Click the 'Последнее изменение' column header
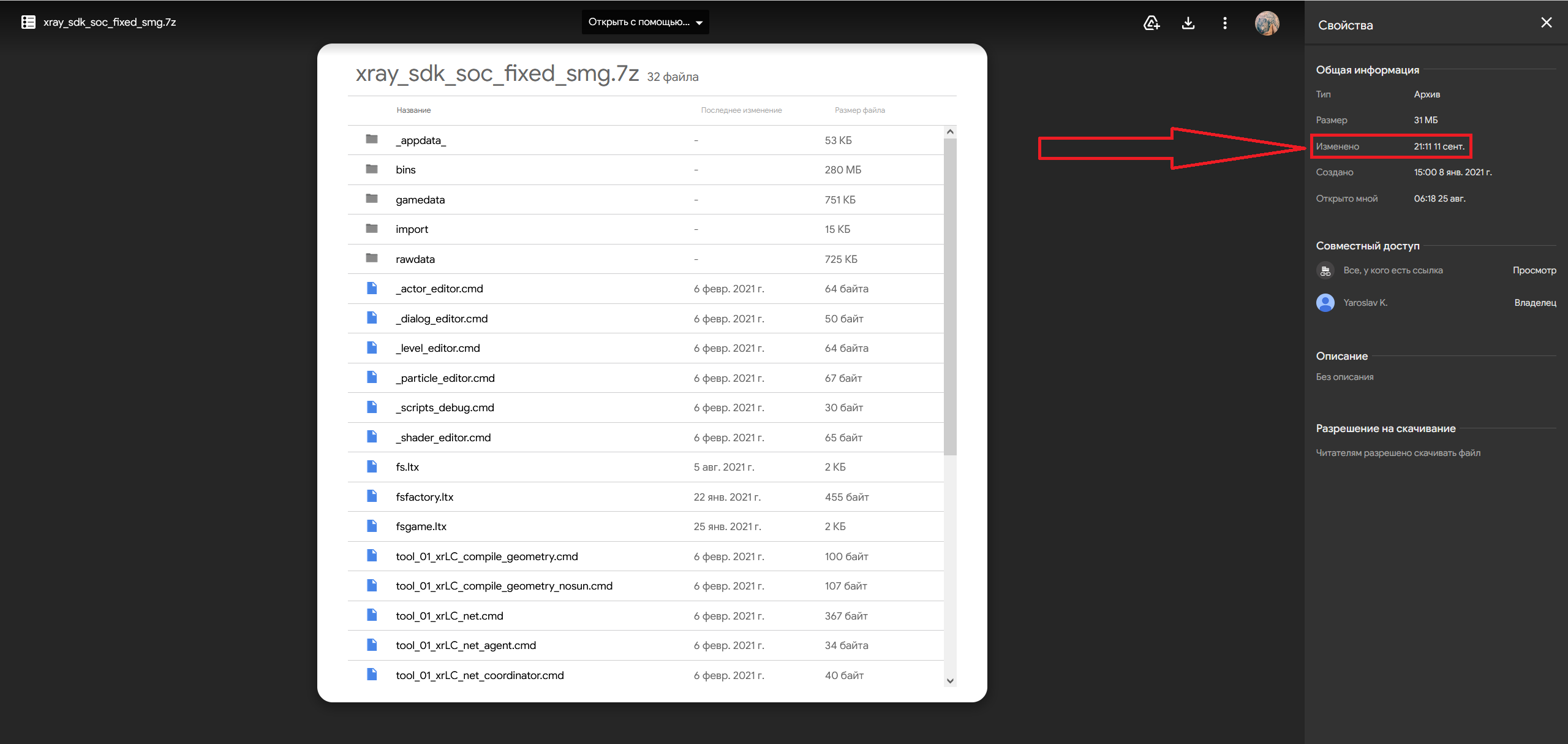The width and height of the screenshot is (1568, 744). tap(741, 110)
